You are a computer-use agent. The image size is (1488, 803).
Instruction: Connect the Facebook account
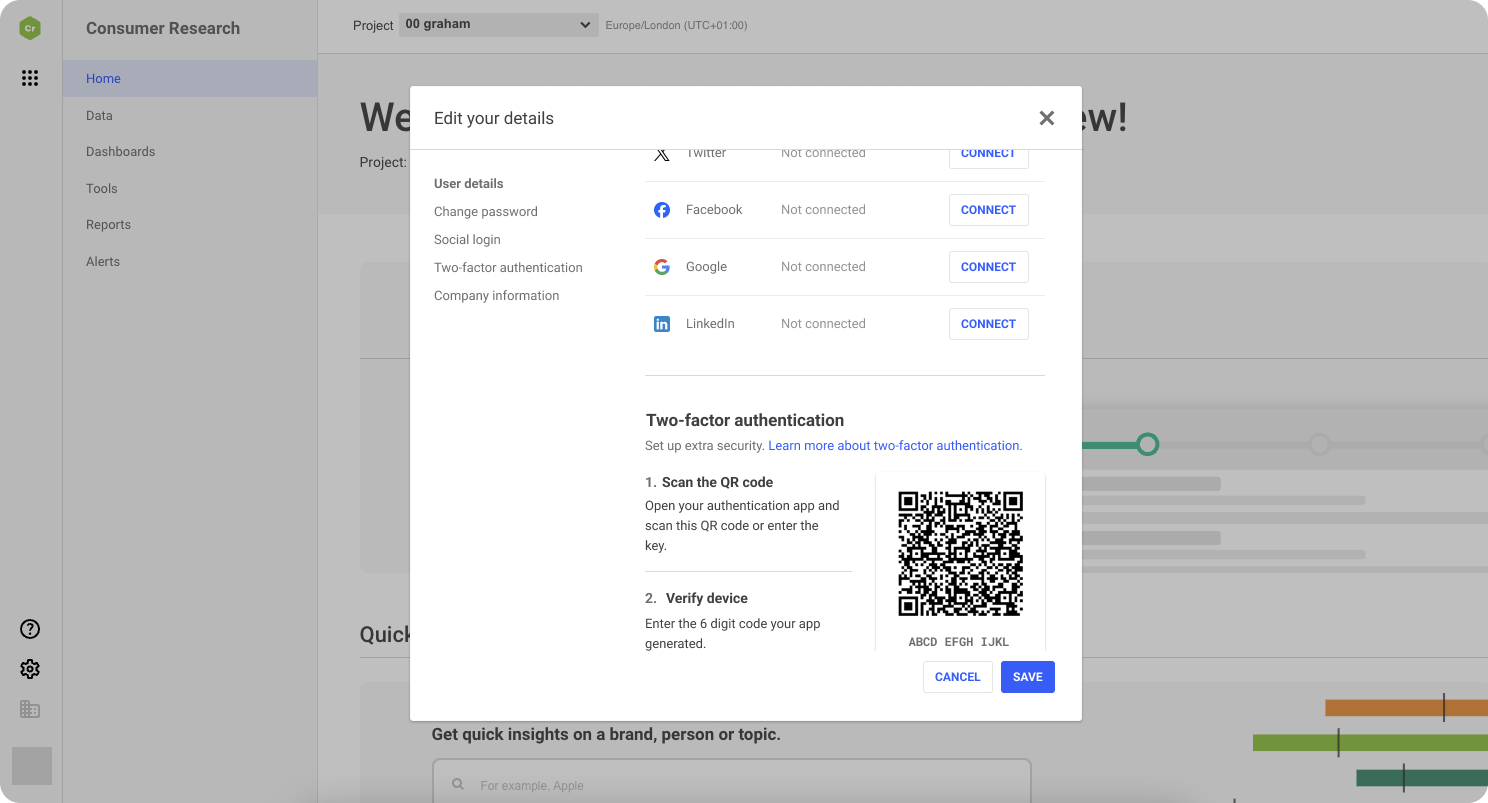pyautogui.click(x=988, y=210)
